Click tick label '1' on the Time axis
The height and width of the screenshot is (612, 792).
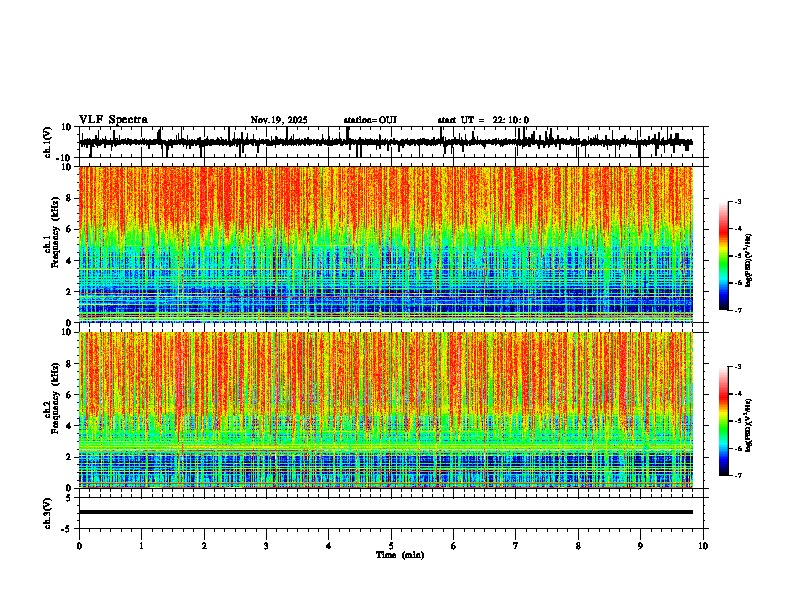point(141,546)
